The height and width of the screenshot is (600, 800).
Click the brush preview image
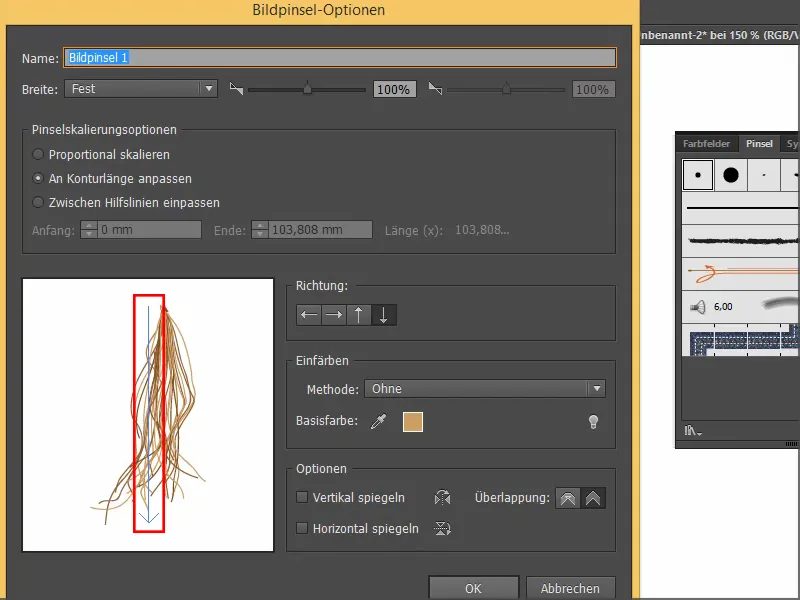[148, 415]
